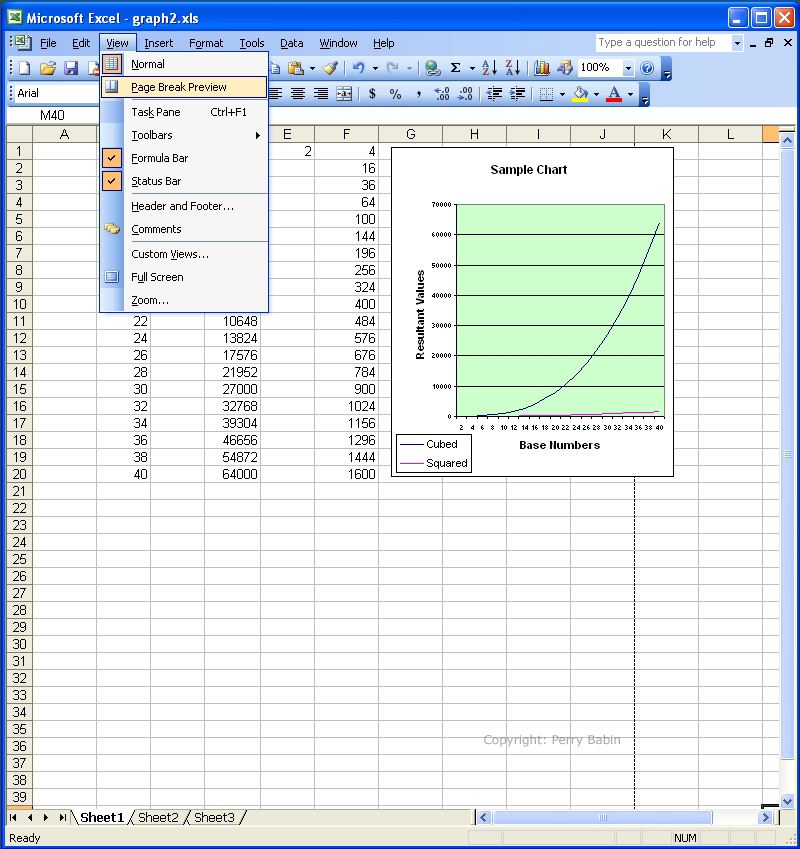Click the AutoSum sigma icon
The image size is (800, 849).
456,68
